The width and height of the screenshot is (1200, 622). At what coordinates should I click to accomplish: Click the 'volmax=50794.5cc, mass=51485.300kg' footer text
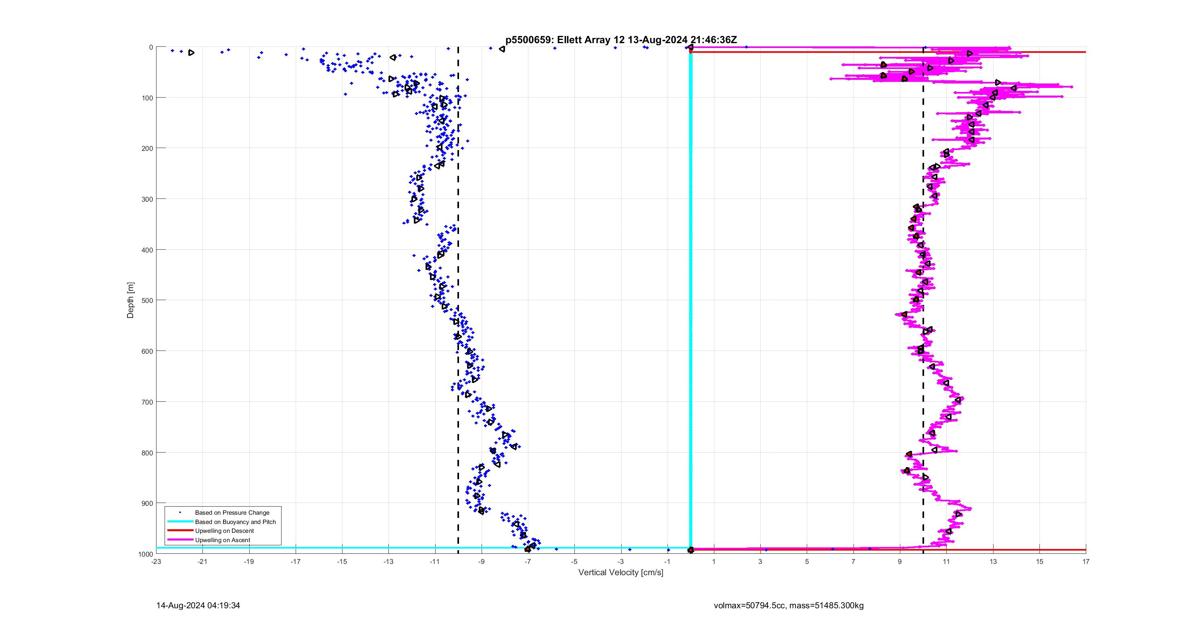pyautogui.click(x=788, y=605)
